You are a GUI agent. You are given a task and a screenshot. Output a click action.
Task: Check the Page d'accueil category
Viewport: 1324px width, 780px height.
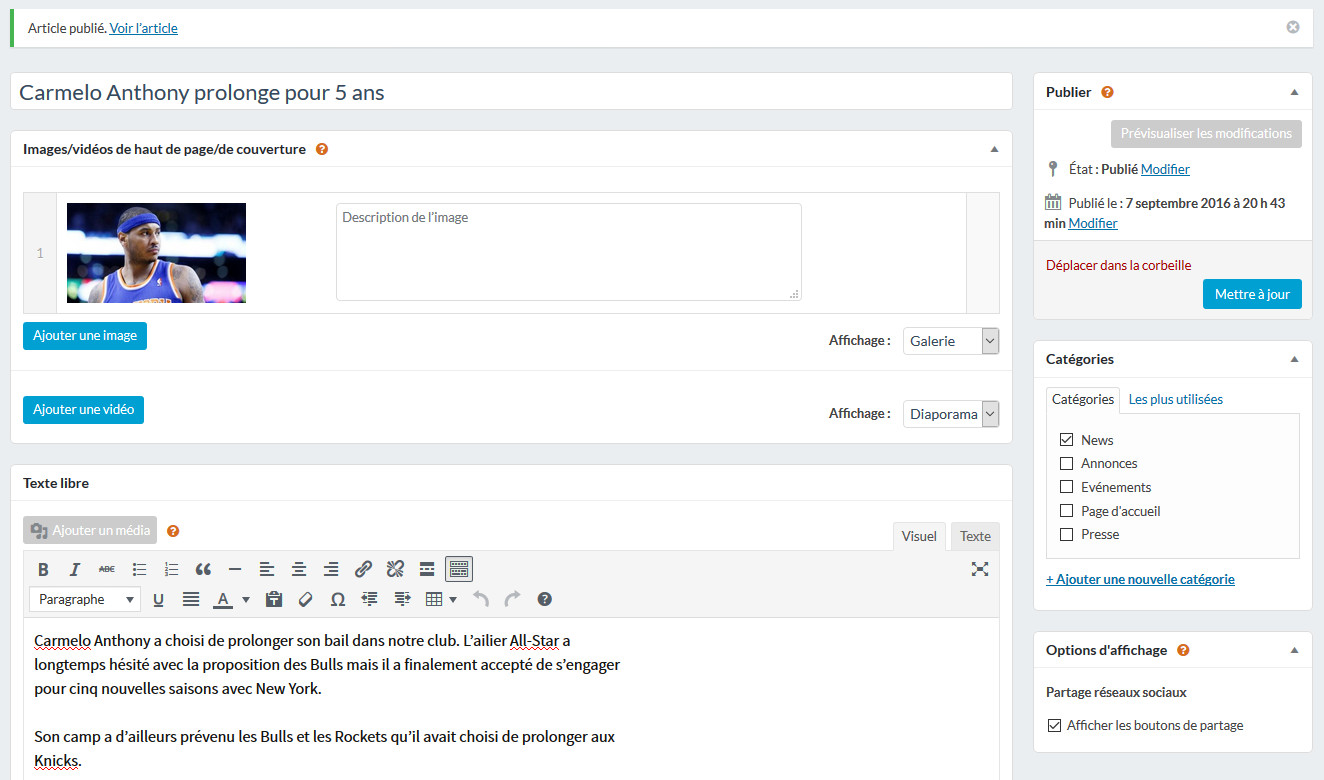(1066, 510)
